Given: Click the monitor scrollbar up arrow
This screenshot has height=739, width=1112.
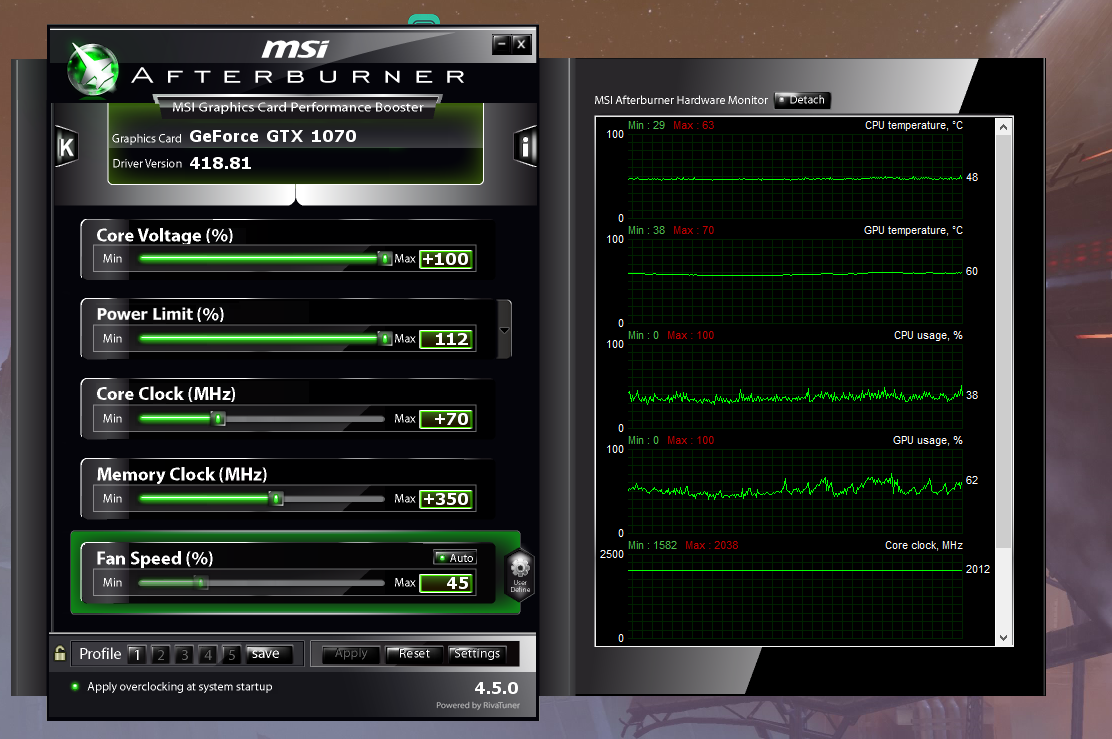Looking at the screenshot, I should pos(1003,127).
